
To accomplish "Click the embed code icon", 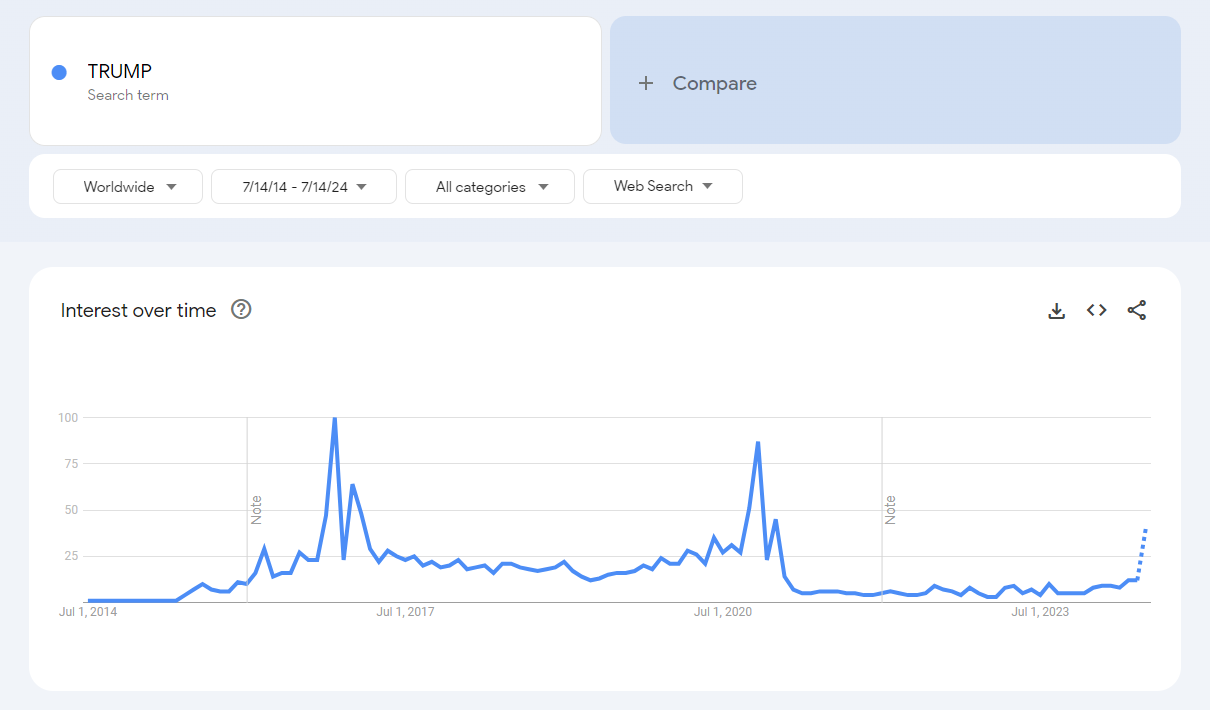I will (1097, 310).
